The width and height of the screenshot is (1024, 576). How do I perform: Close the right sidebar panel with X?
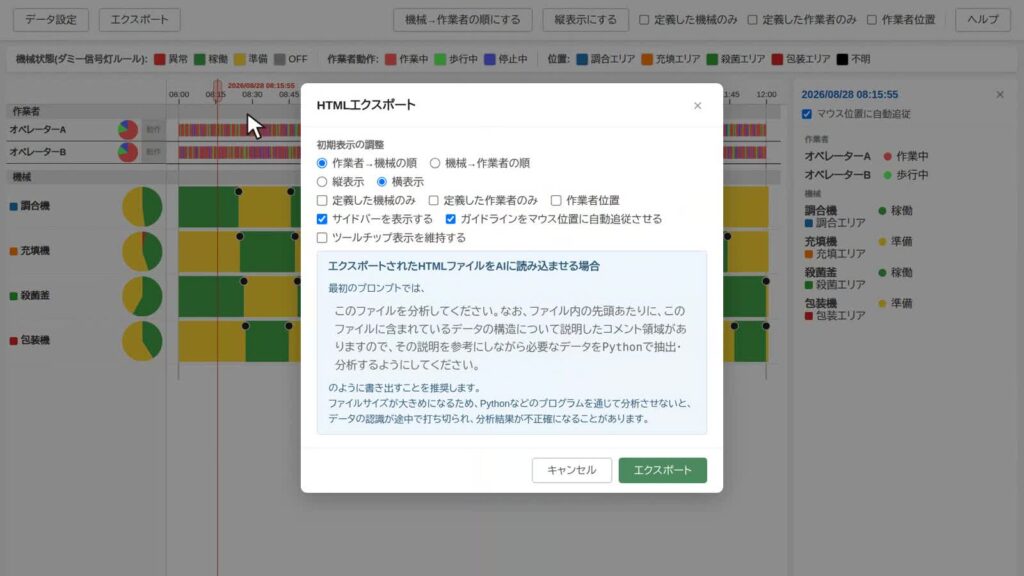pos(1000,95)
